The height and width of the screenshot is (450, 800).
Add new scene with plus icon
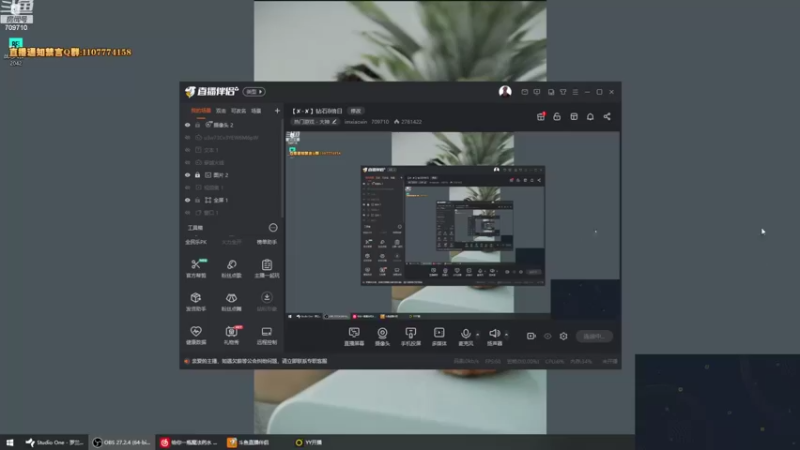pyautogui.click(x=277, y=111)
